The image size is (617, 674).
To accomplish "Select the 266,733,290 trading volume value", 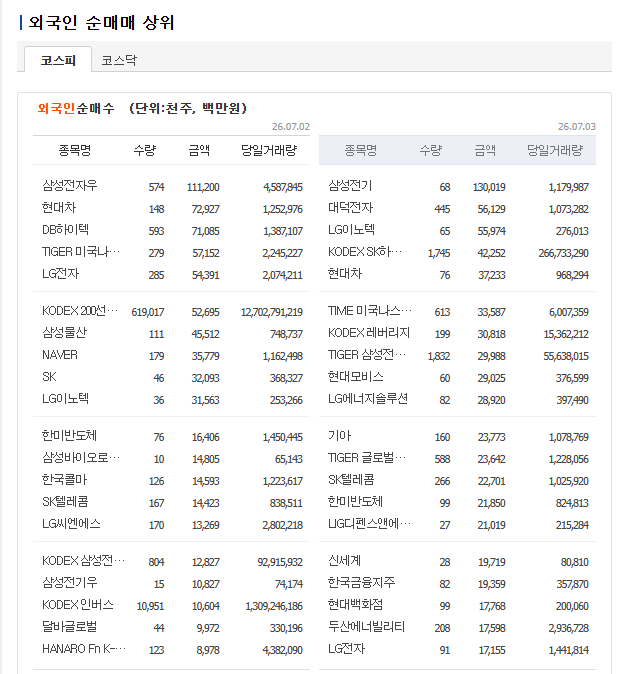I will click(x=564, y=253).
